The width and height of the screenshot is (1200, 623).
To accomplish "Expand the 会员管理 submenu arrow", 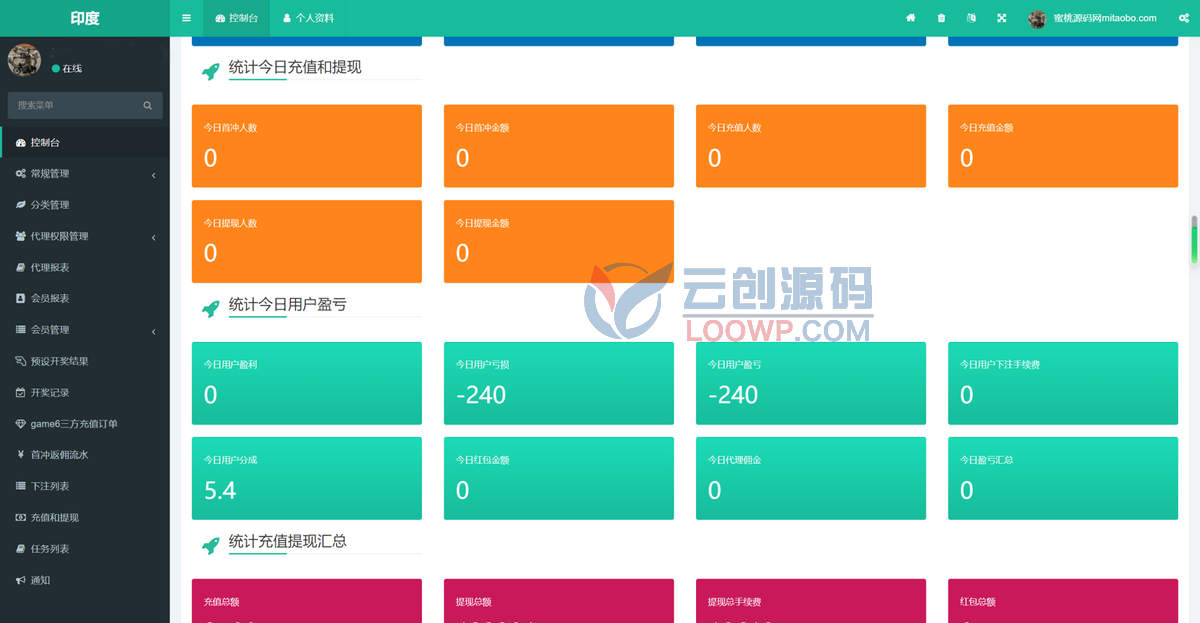I will coord(154,331).
